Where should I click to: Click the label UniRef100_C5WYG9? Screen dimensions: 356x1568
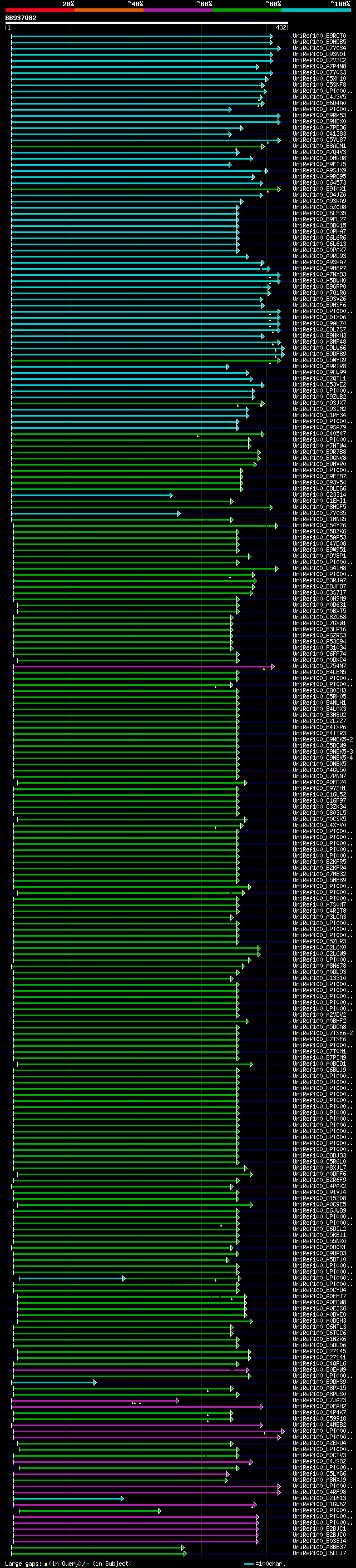click(319, 360)
